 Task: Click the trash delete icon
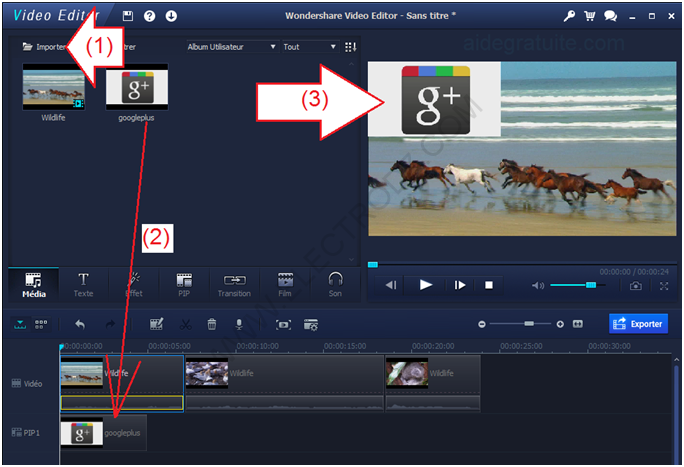(x=212, y=324)
